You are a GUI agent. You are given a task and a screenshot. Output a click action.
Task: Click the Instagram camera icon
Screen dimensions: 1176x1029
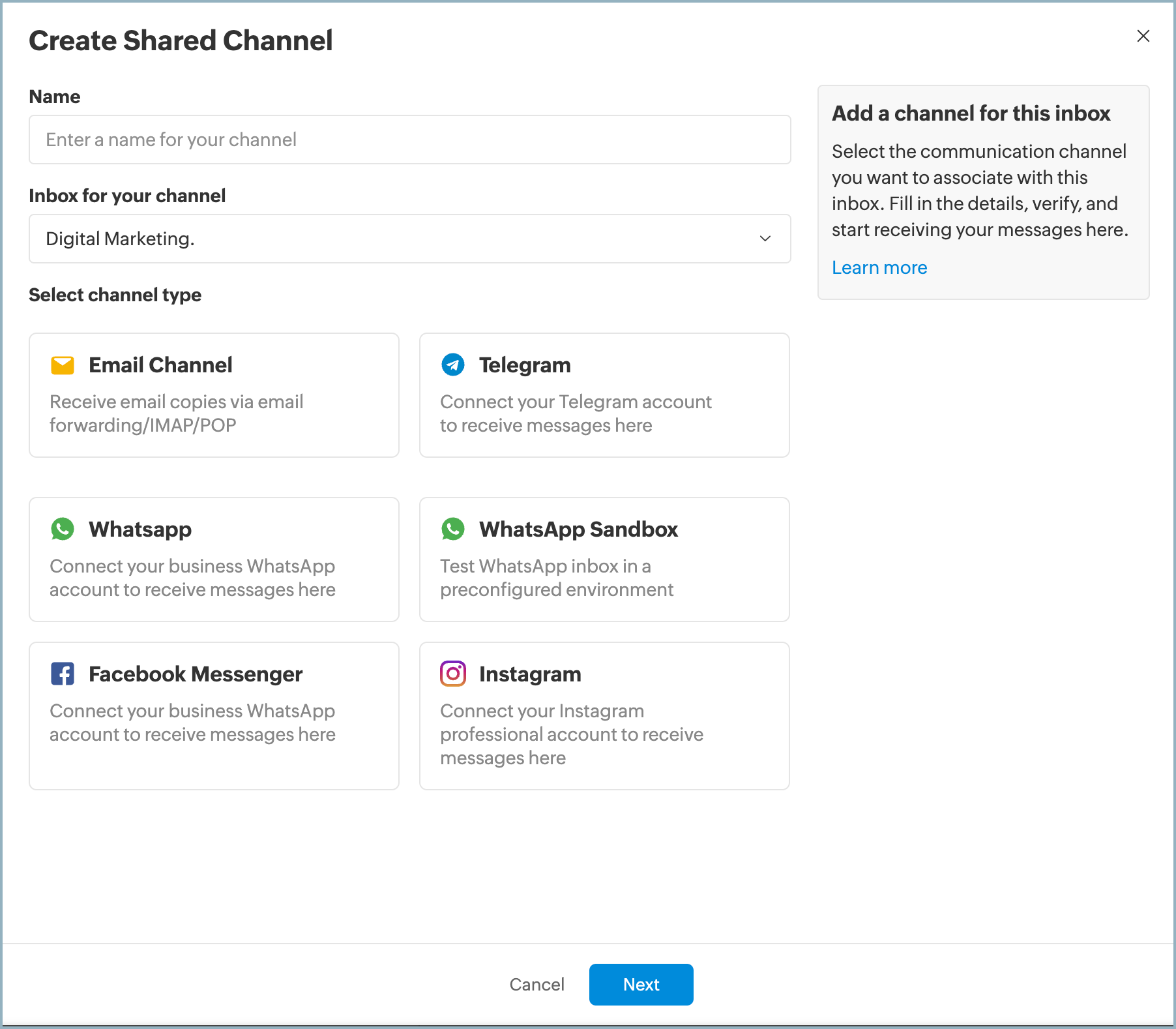point(452,674)
